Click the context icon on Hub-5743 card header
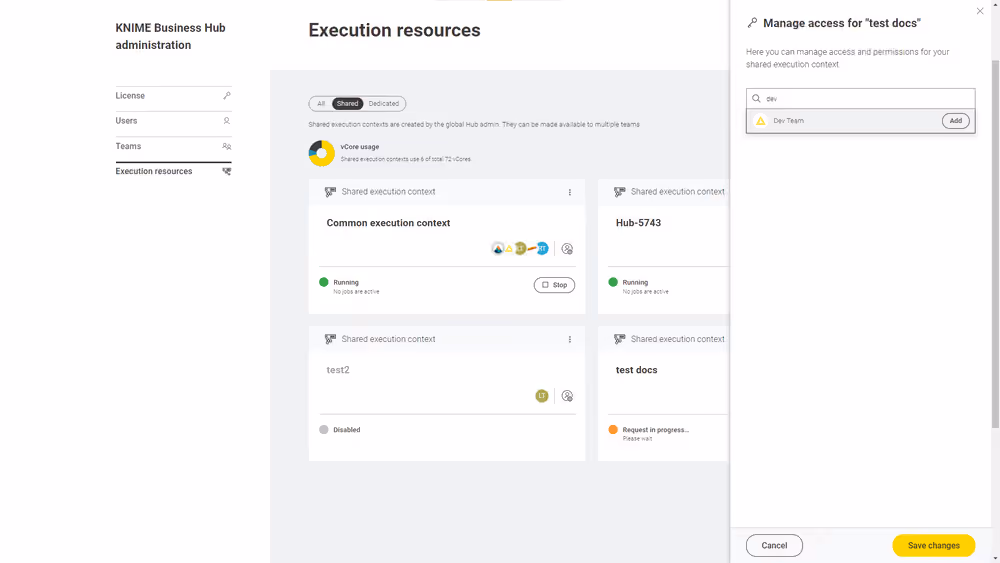 [x=619, y=192]
